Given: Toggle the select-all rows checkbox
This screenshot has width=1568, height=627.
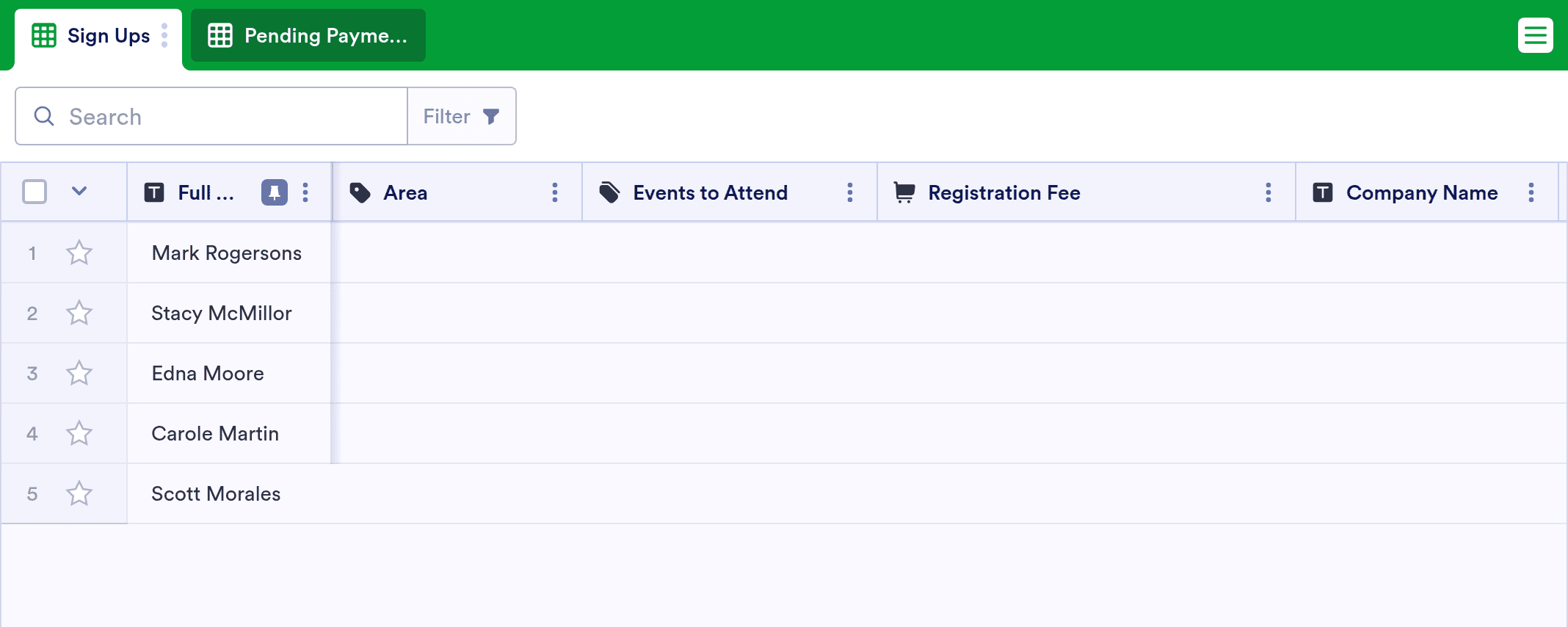Looking at the screenshot, I should (35, 192).
